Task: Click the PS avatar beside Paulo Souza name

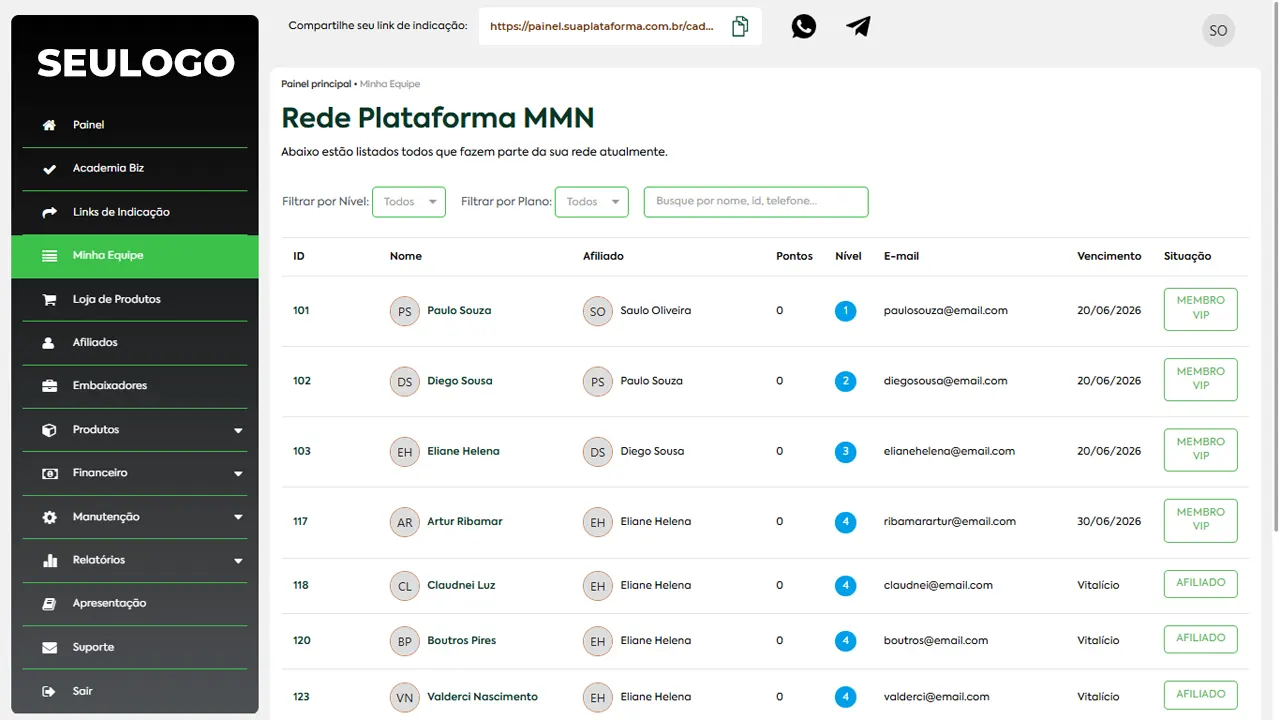Action: pos(405,311)
